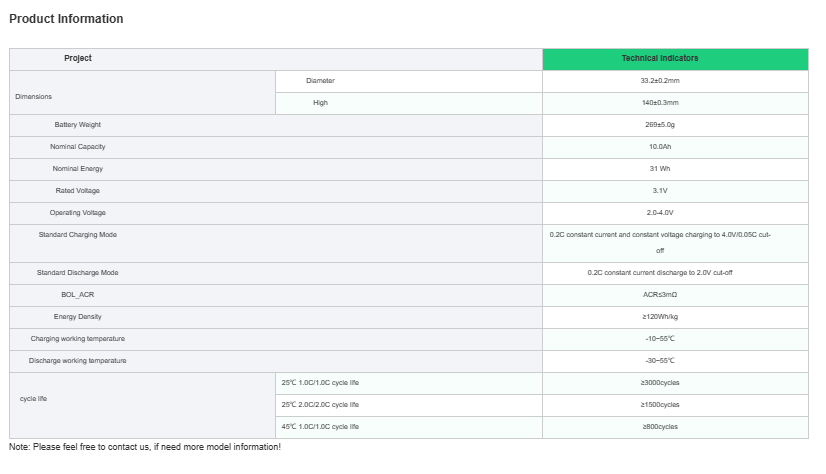Viewport: 826px width, 474px height.
Task: Select the Standard Charging Mode label
Action: click(x=78, y=235)
